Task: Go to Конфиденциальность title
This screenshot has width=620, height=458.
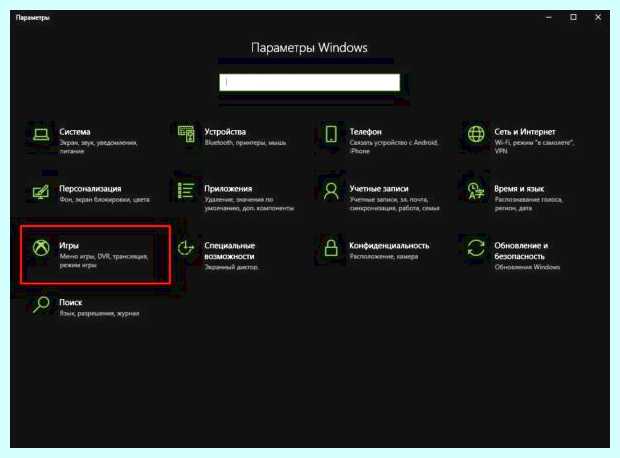Action: tap(389, 246)
